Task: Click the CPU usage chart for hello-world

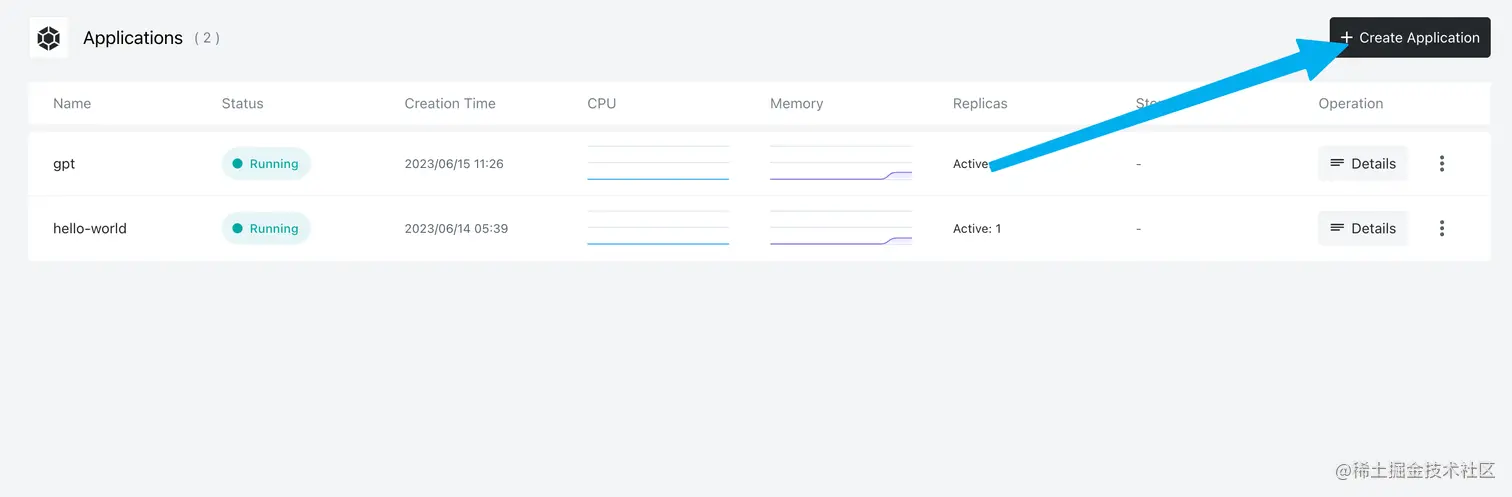Action: (658, 228)
